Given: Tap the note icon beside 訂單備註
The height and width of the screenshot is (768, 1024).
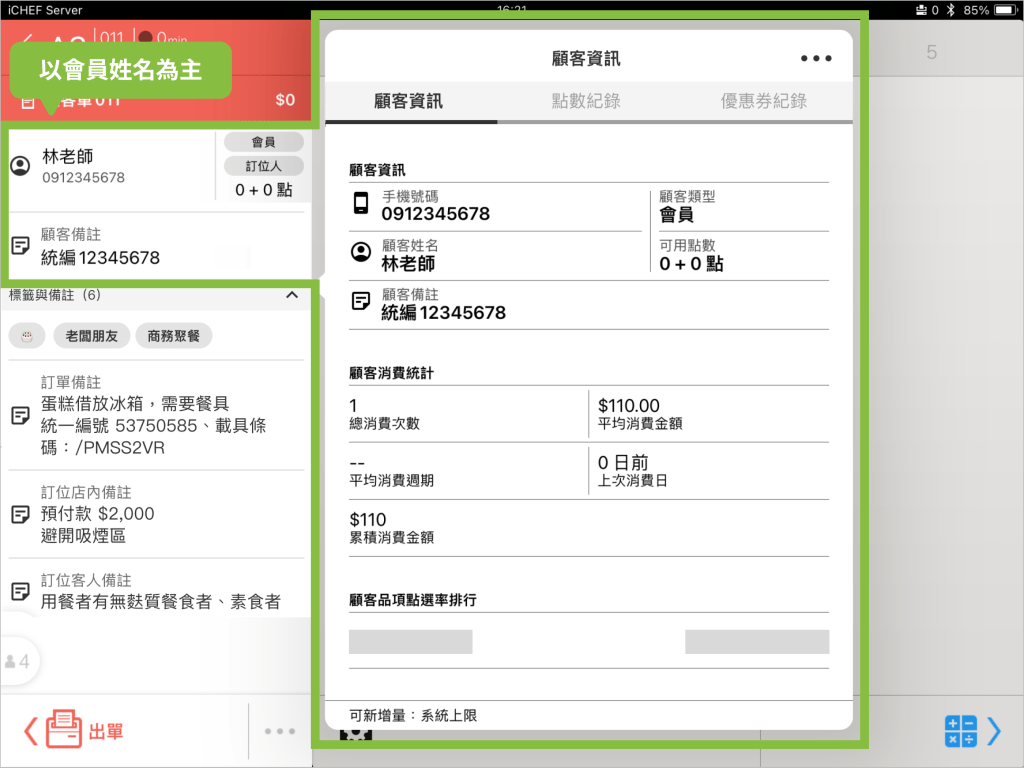Looking at the screenshot, I should click(x=20, y=415).
